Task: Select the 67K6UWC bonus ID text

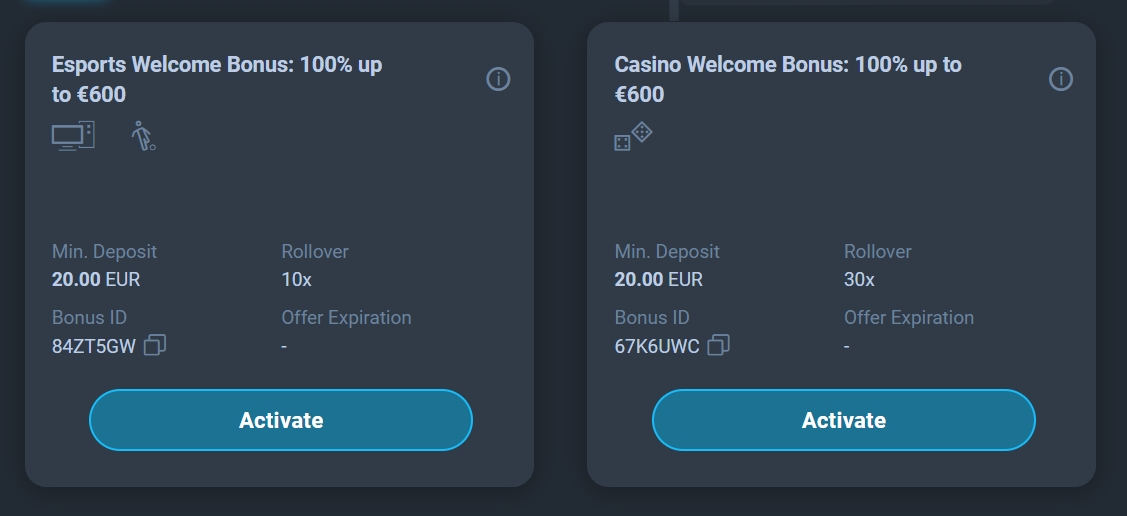Action: [657, 347]
